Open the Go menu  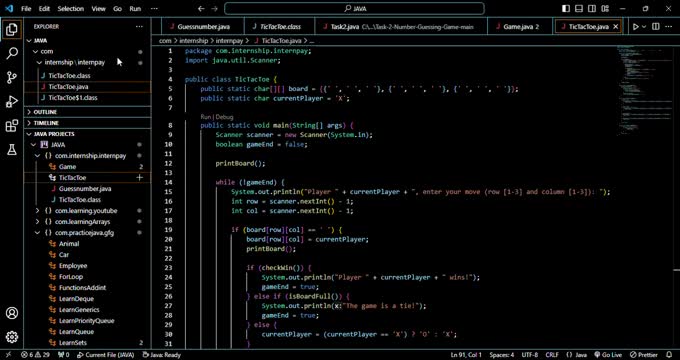(x=117, y=9)
